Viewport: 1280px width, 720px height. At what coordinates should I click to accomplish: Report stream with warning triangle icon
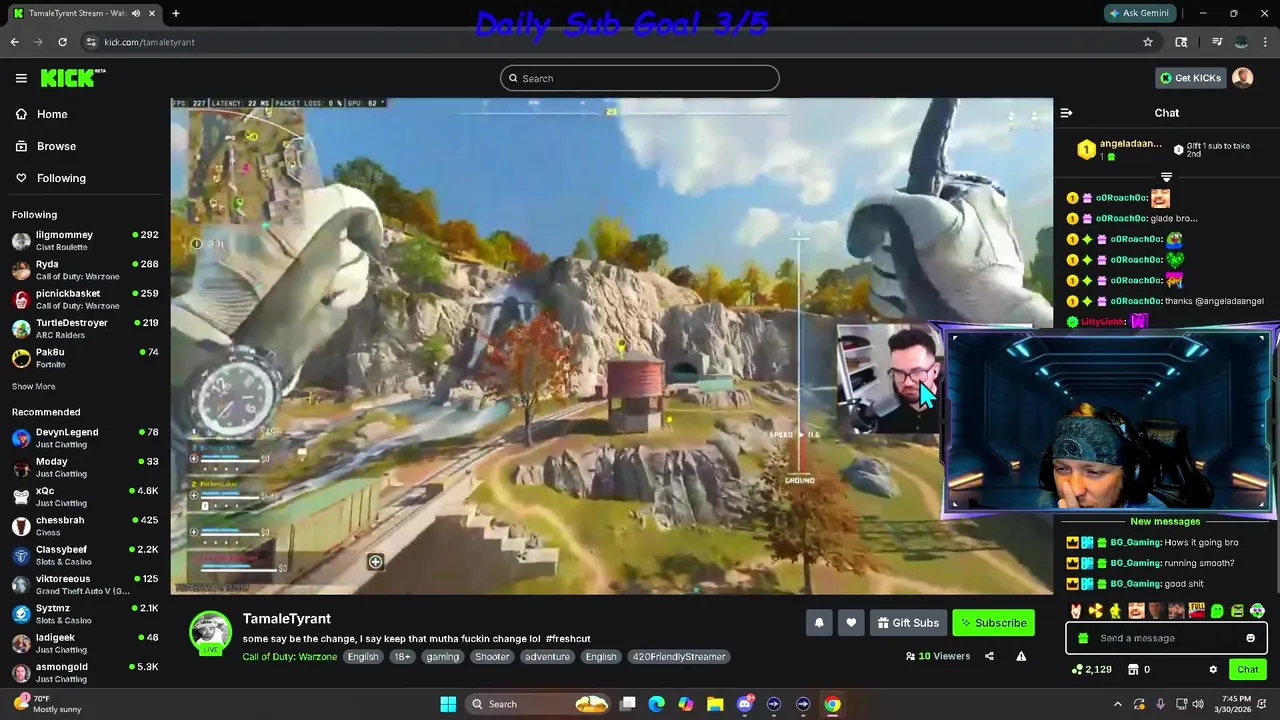click(x=1021, y=656)
